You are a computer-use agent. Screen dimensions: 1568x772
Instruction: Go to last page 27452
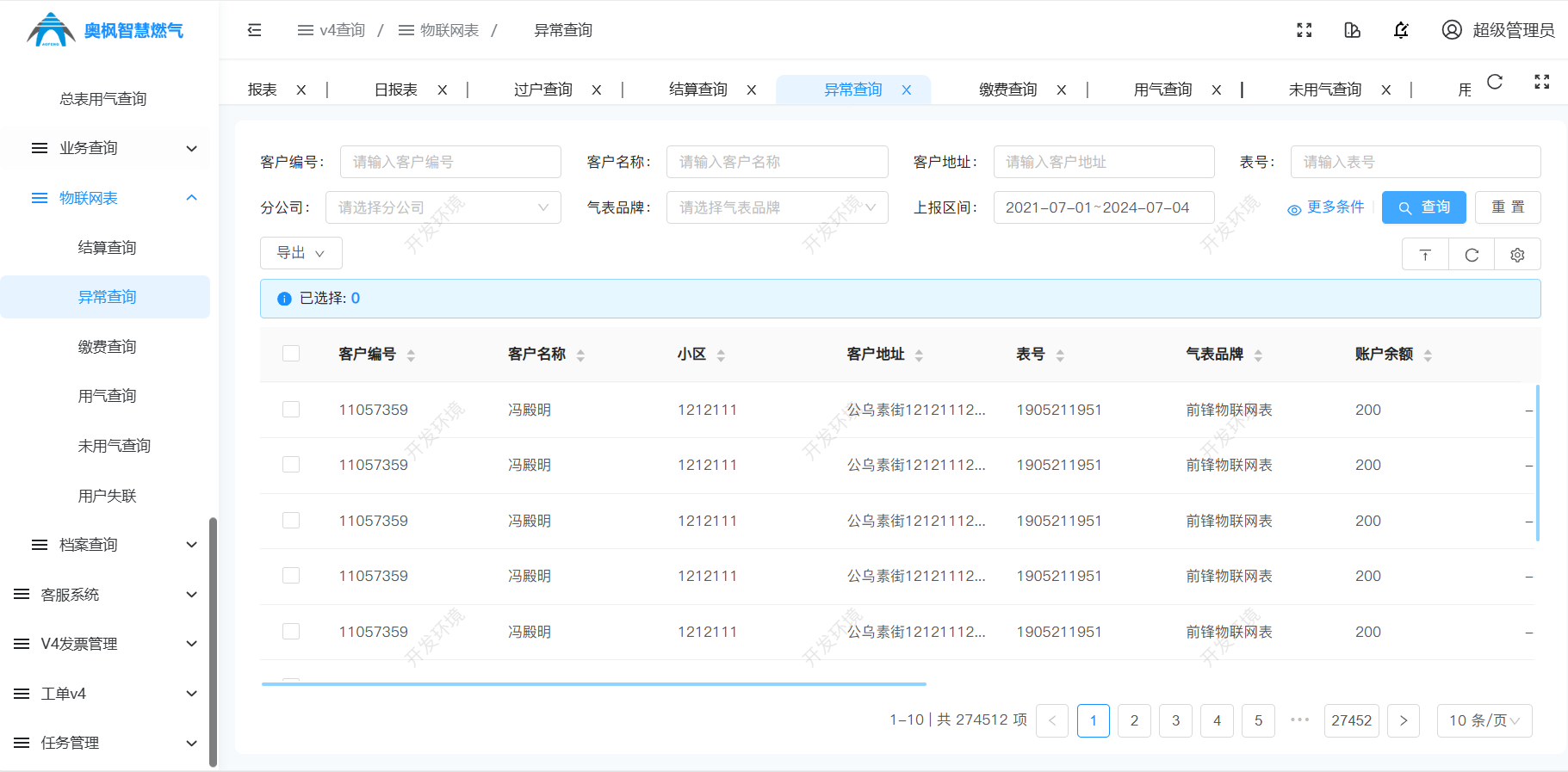point(1351,720)
